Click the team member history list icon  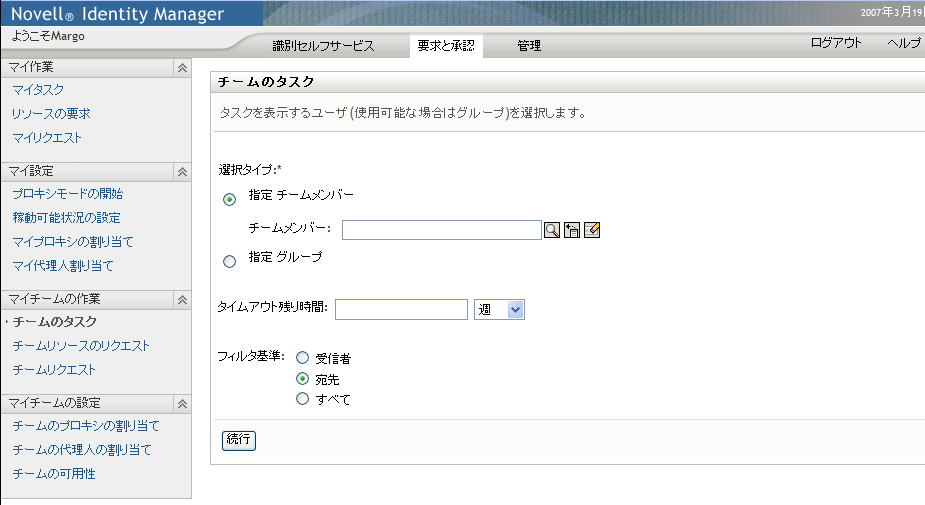click(x=572, y=230)
